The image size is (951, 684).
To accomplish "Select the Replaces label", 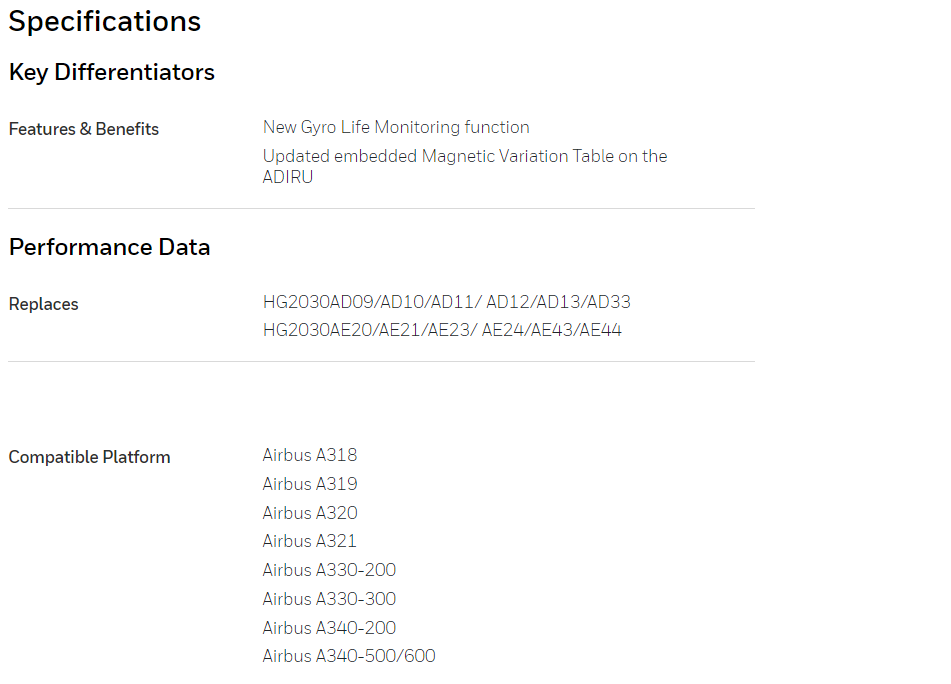I will point(44,304).
